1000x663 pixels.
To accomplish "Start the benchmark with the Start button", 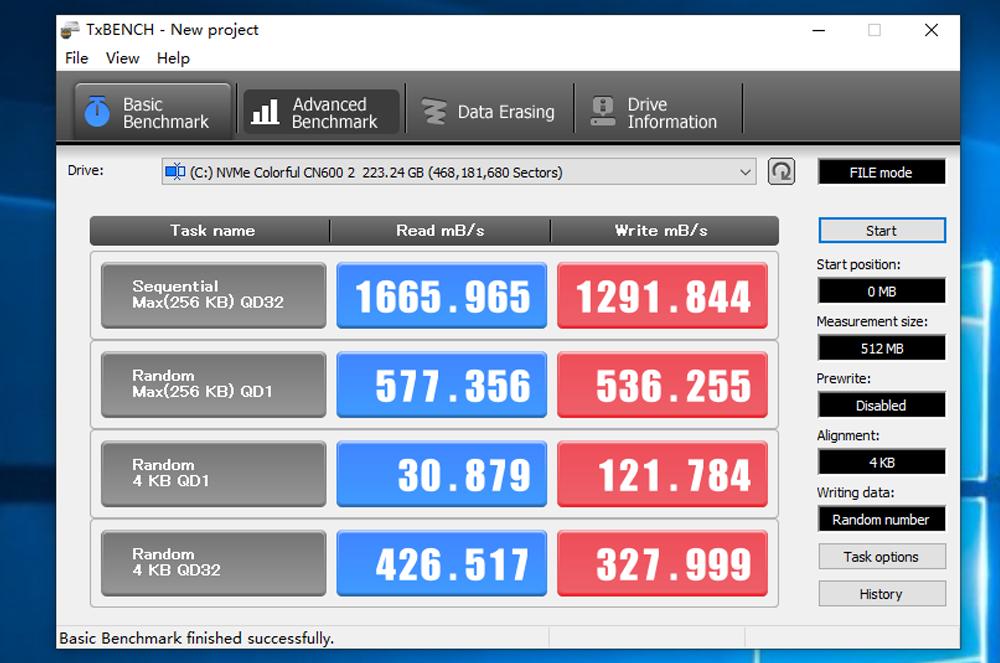I will 881,231.
